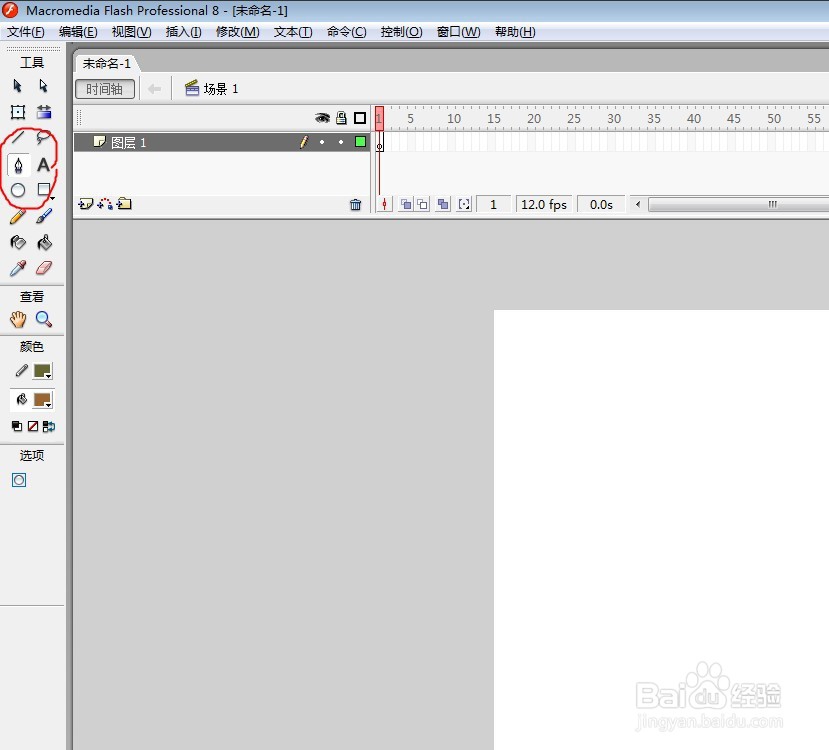The height and width of the screenshot is (750, 829).
Task: Toggle Edit Multiple Frames
Action: 443,205
